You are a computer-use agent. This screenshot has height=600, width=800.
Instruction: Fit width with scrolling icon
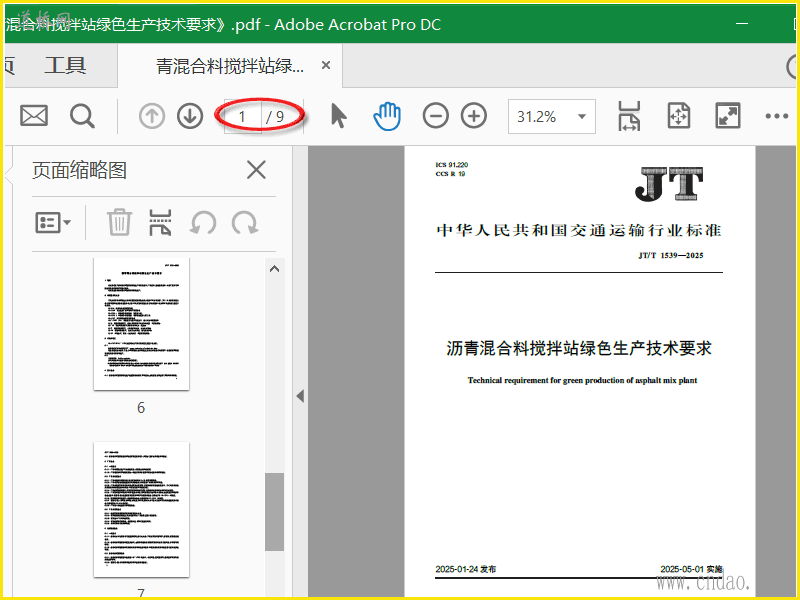629,116
